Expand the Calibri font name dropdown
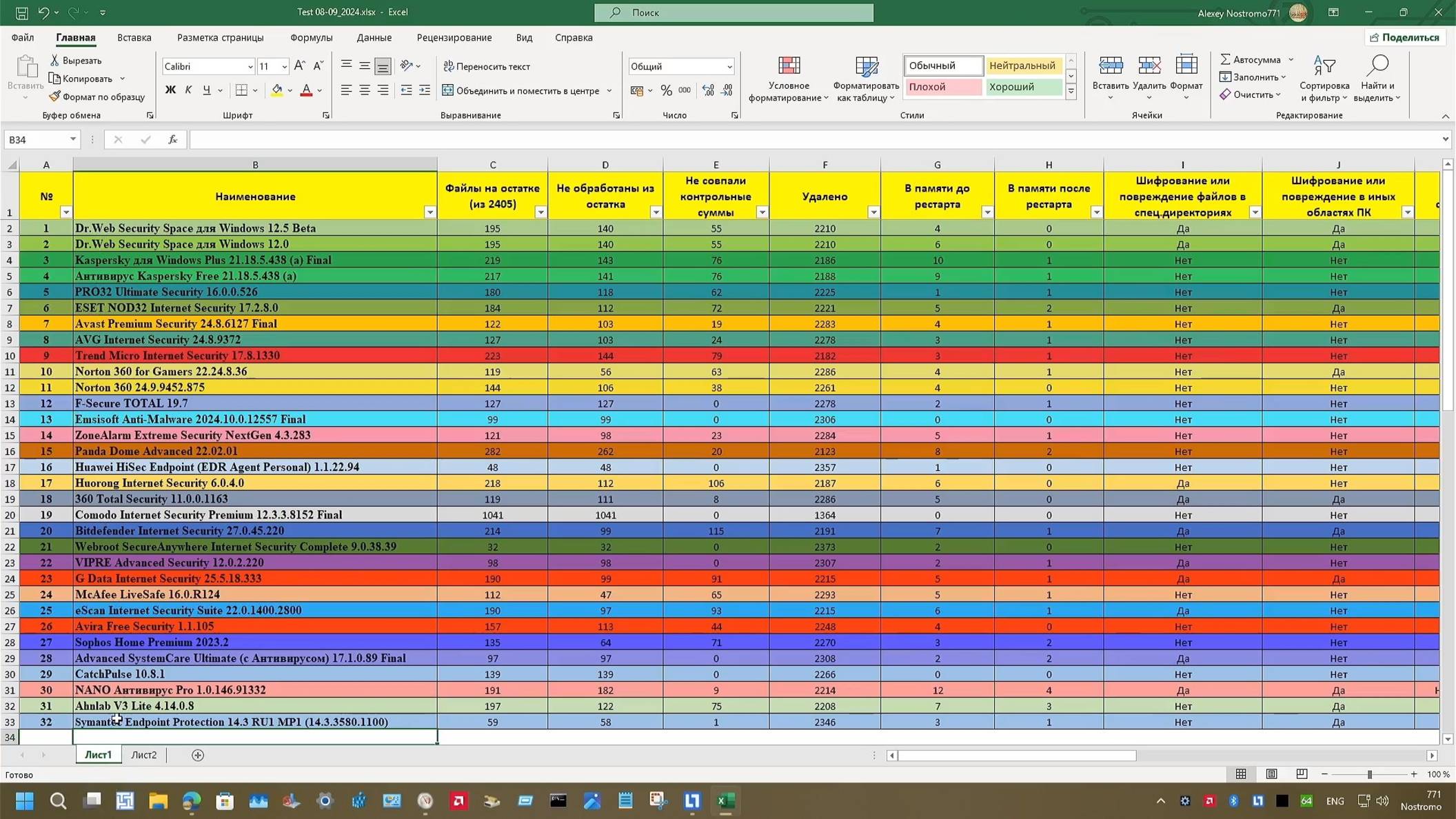The image size is (1456, 819). (x=250, y=67)
